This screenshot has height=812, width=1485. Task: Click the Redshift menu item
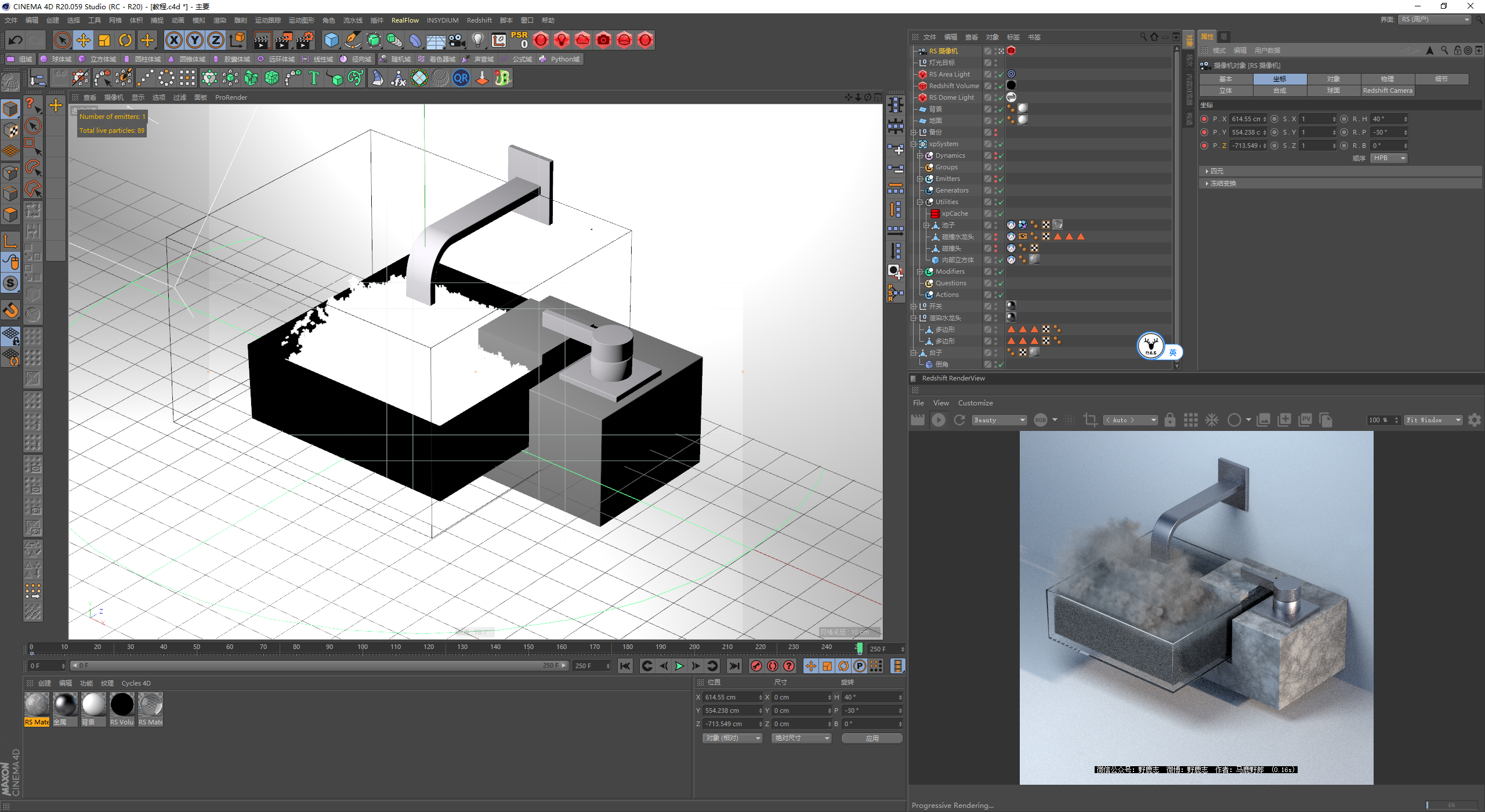477,20
